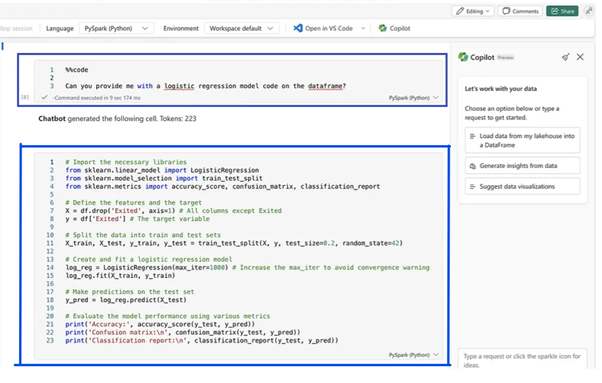
Task: Click the 'Command executed in 9 sec' text
Action: pyautogui.click(x=97, y=98)
